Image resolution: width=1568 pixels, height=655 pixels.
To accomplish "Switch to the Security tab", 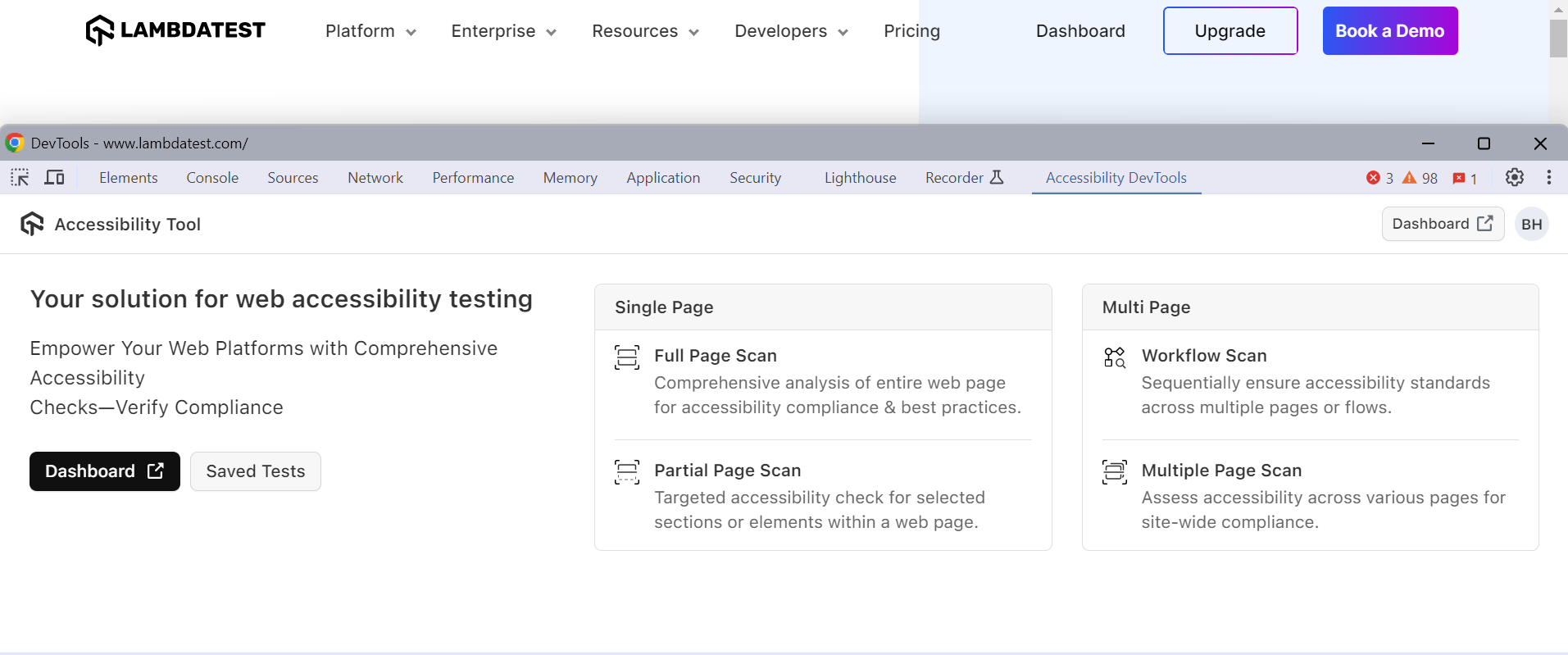I will 755,178.
